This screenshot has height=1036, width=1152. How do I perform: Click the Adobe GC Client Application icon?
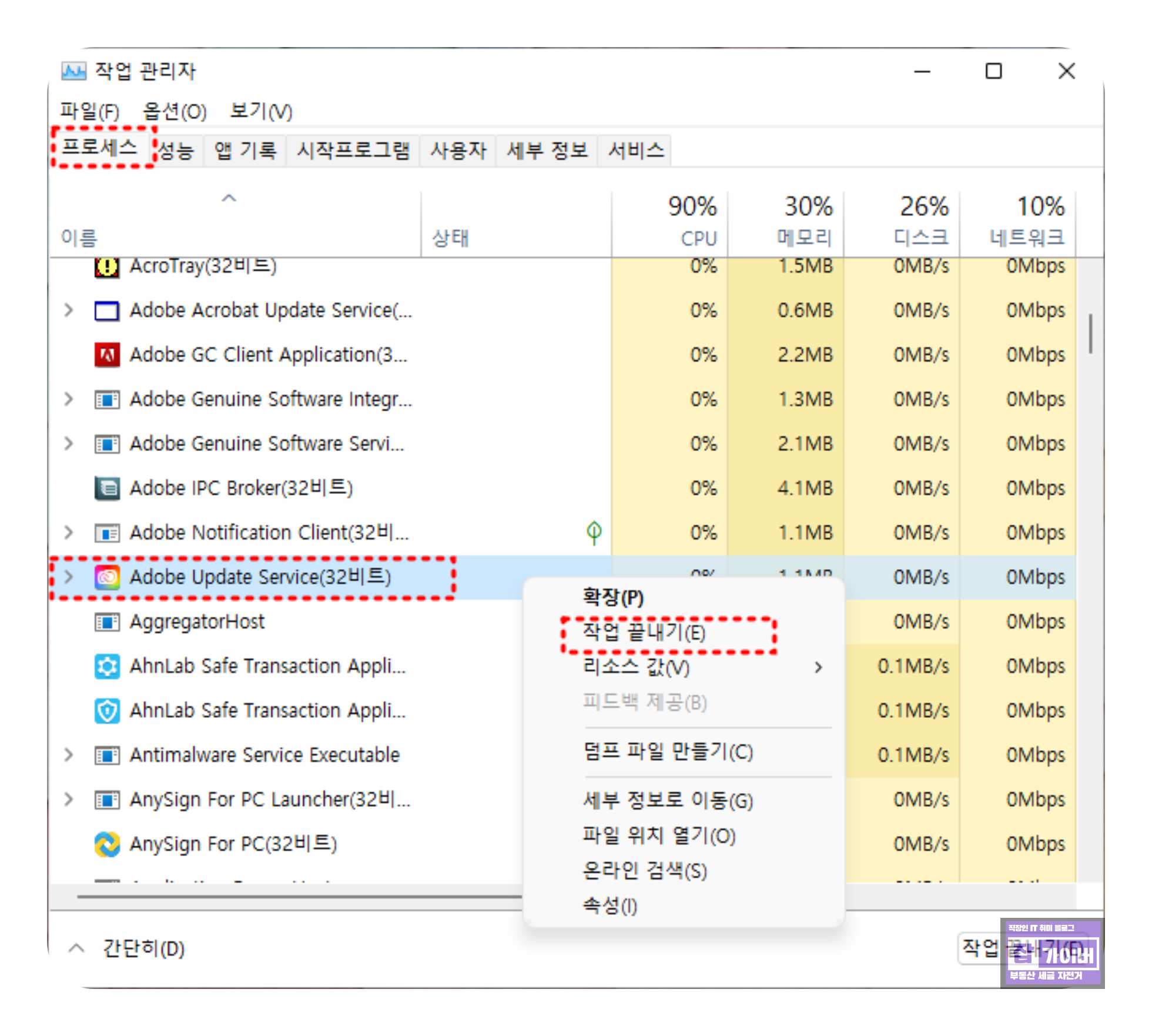106,355
